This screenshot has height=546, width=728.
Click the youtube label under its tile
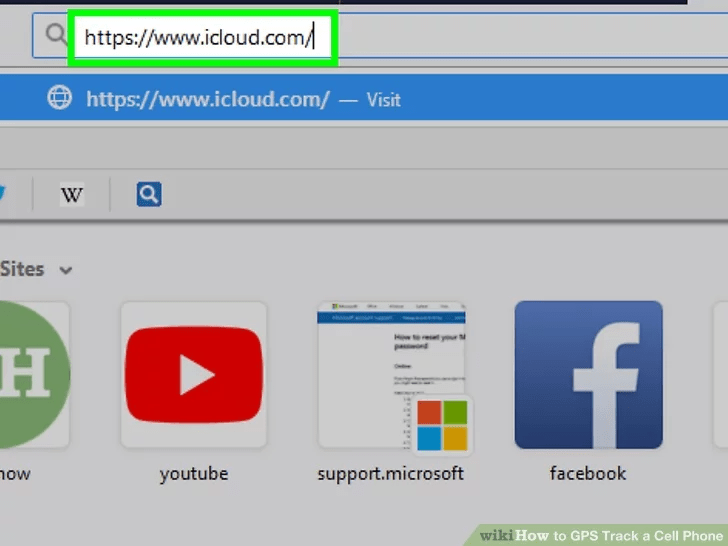coord(194,474)
